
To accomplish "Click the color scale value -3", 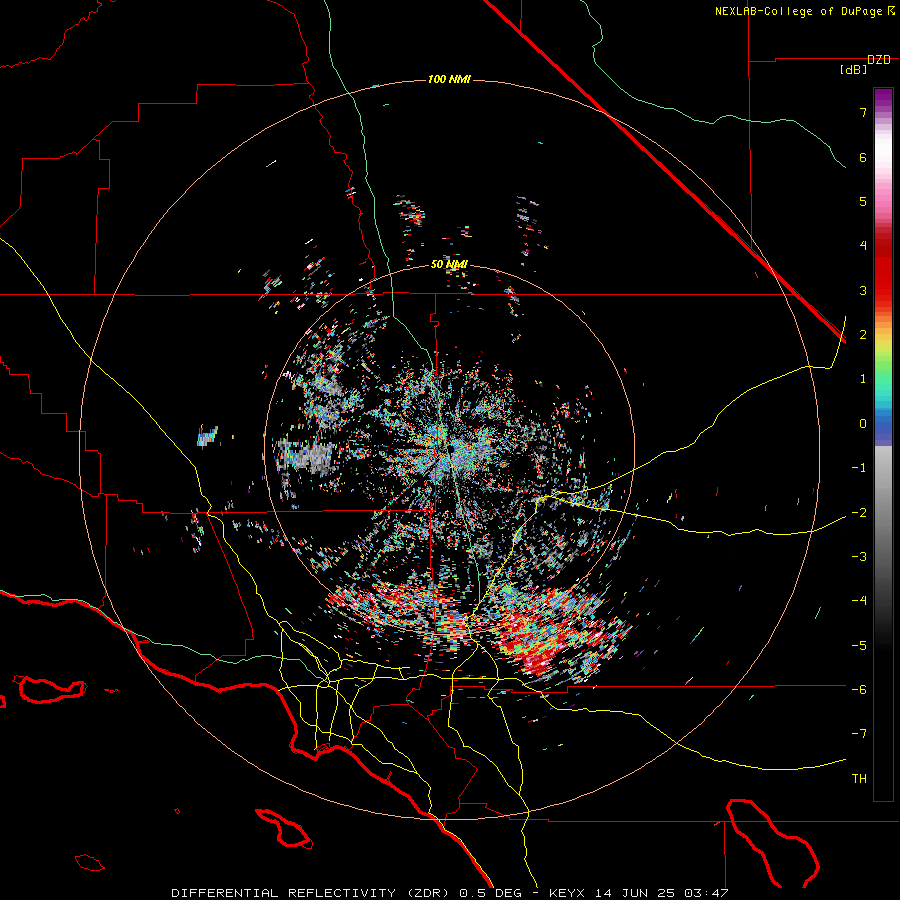I will click(x=859, y=556).
